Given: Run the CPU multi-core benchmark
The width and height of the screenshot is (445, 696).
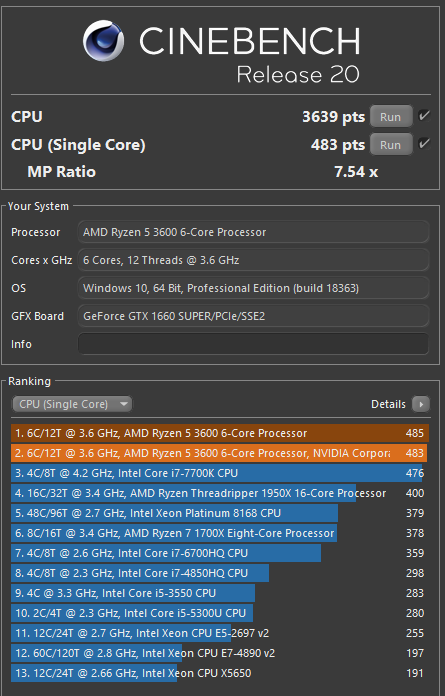Looking at the screenshot, I should tap(390, 117).
